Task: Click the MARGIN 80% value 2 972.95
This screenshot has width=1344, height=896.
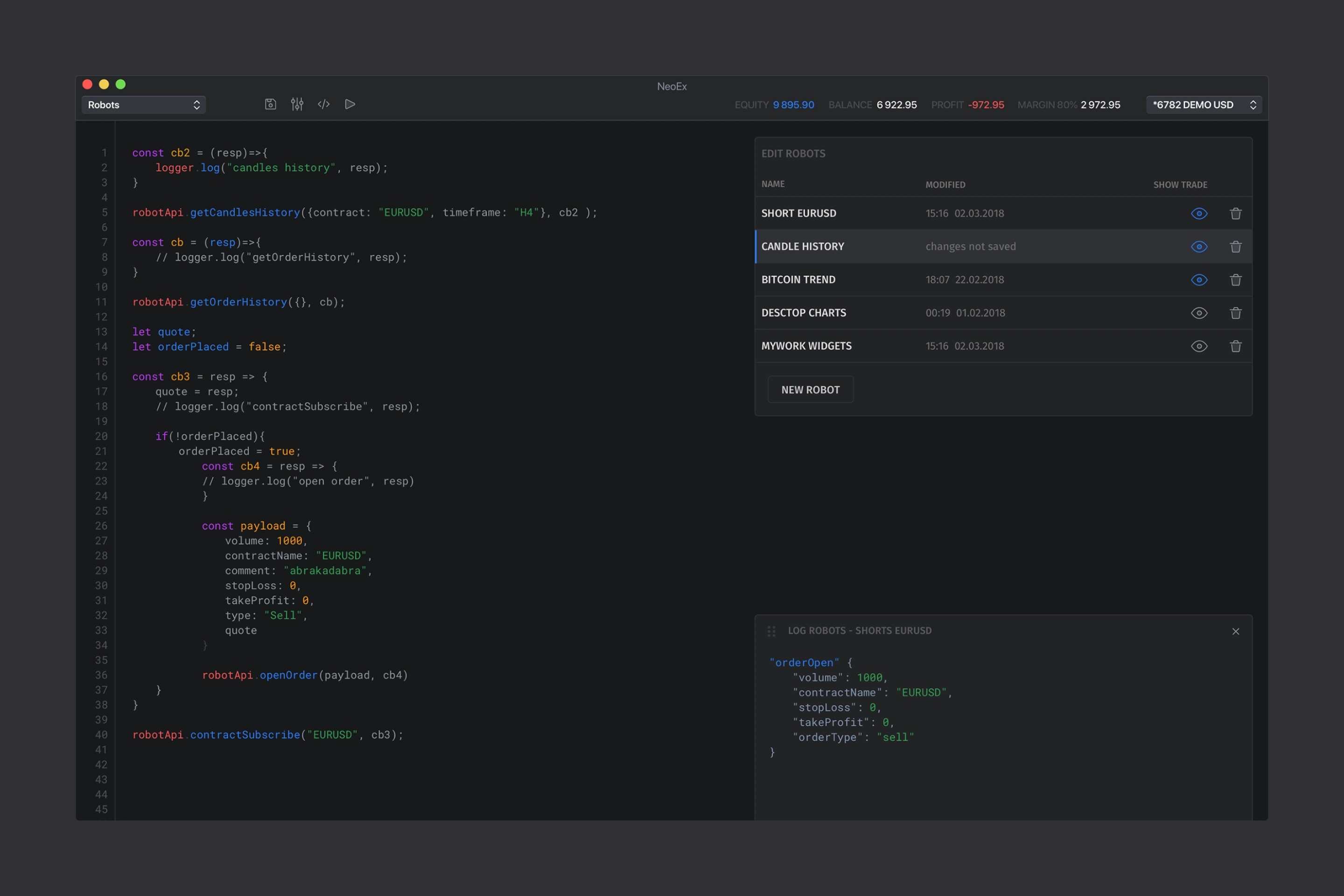Action: (1100, 105)
